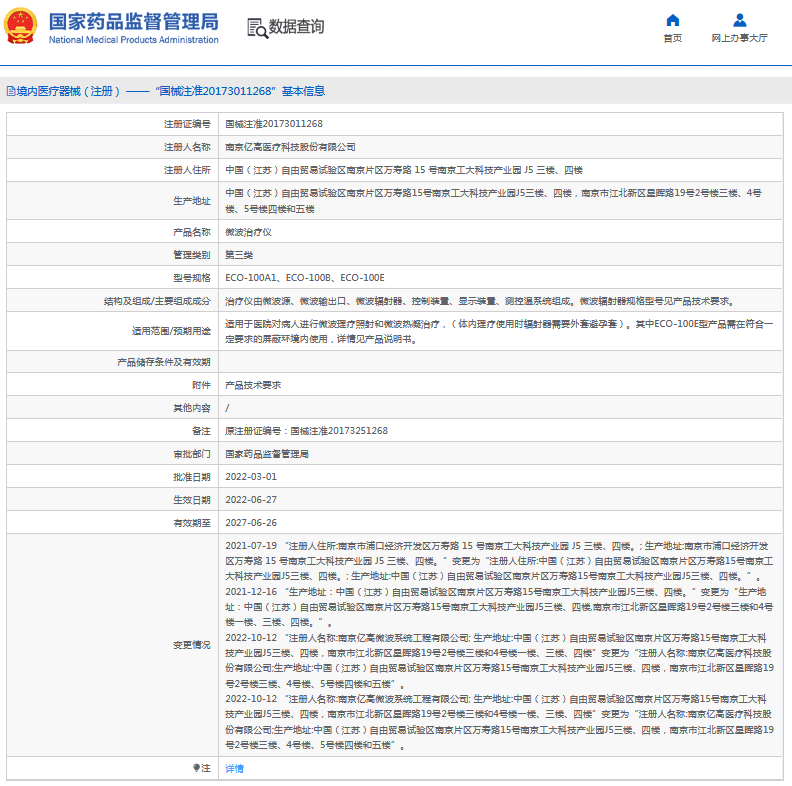Click the 其他内容 slash value
The width and height of the screenshot is (792, 786).
click(227, 408)
